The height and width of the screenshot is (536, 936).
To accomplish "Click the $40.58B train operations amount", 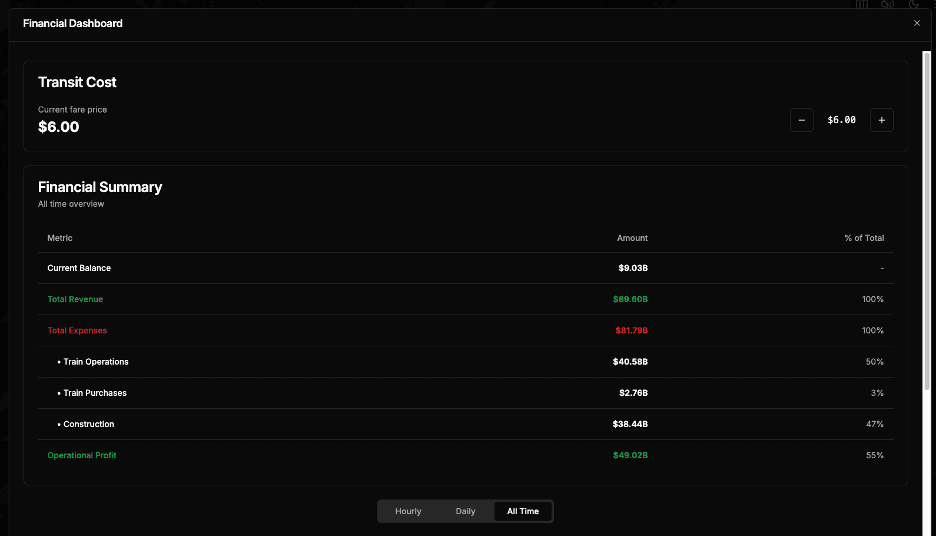I will point(630,362).
